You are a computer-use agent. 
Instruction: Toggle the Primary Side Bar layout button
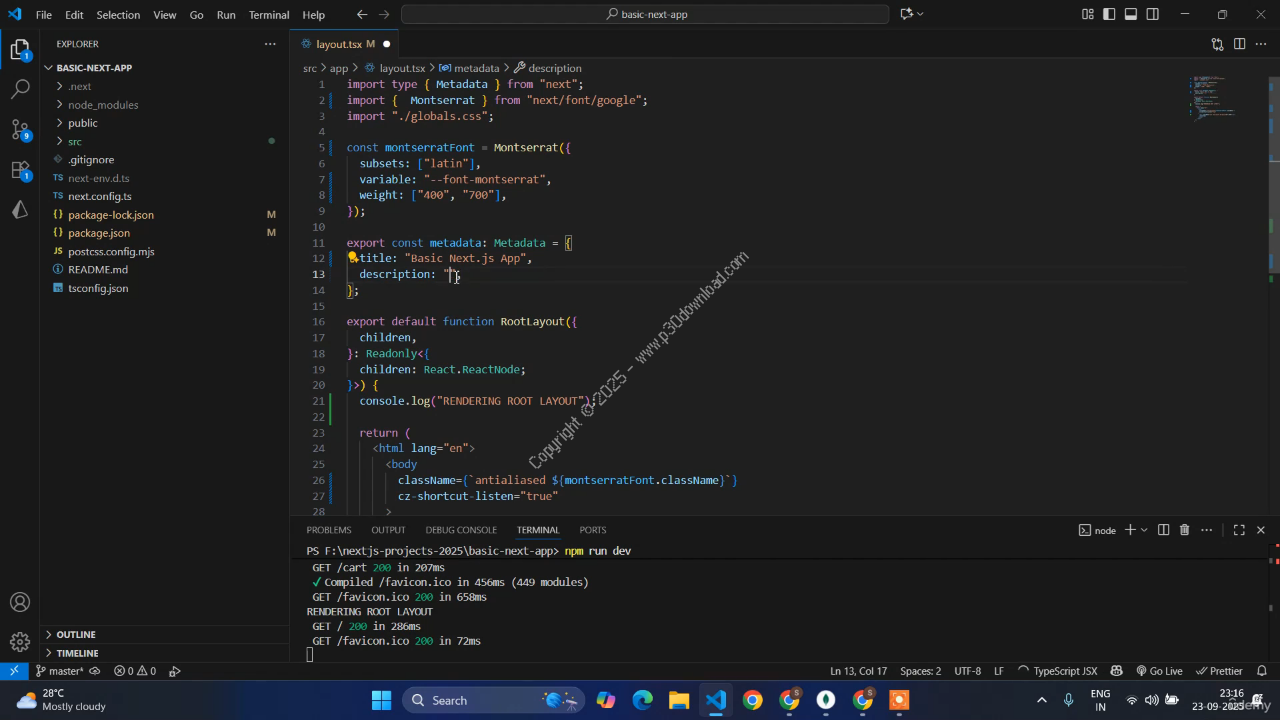(x=1109, y=14)
